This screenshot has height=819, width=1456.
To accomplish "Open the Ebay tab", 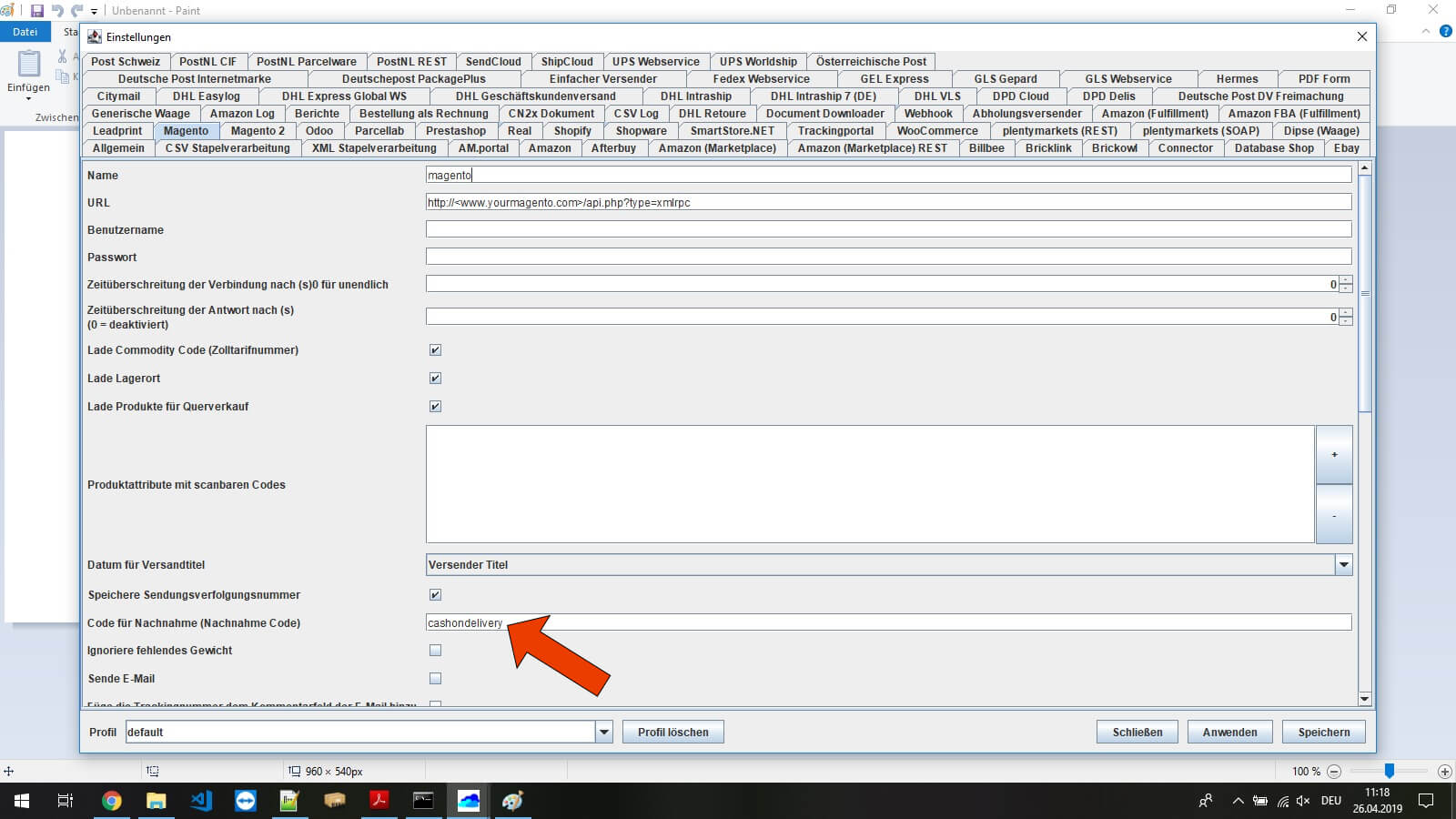I will point(1347,148).
